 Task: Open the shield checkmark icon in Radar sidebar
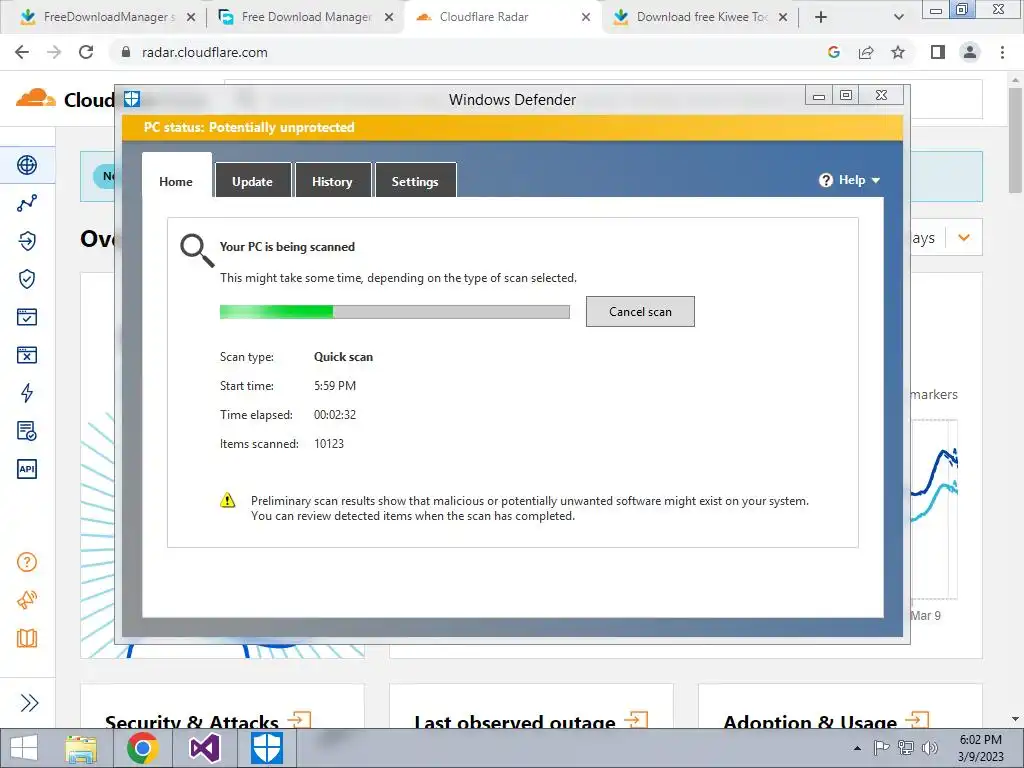tap(27, 279)
